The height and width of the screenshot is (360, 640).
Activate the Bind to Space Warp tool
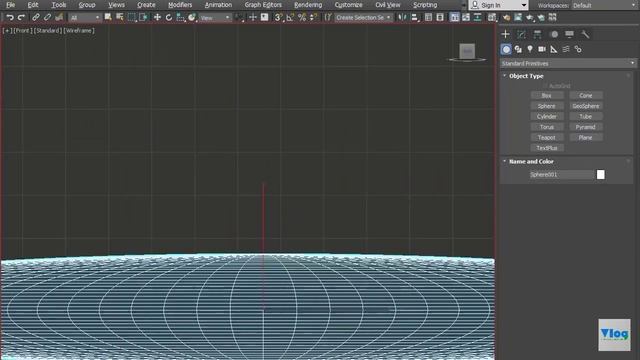point(59,18)
